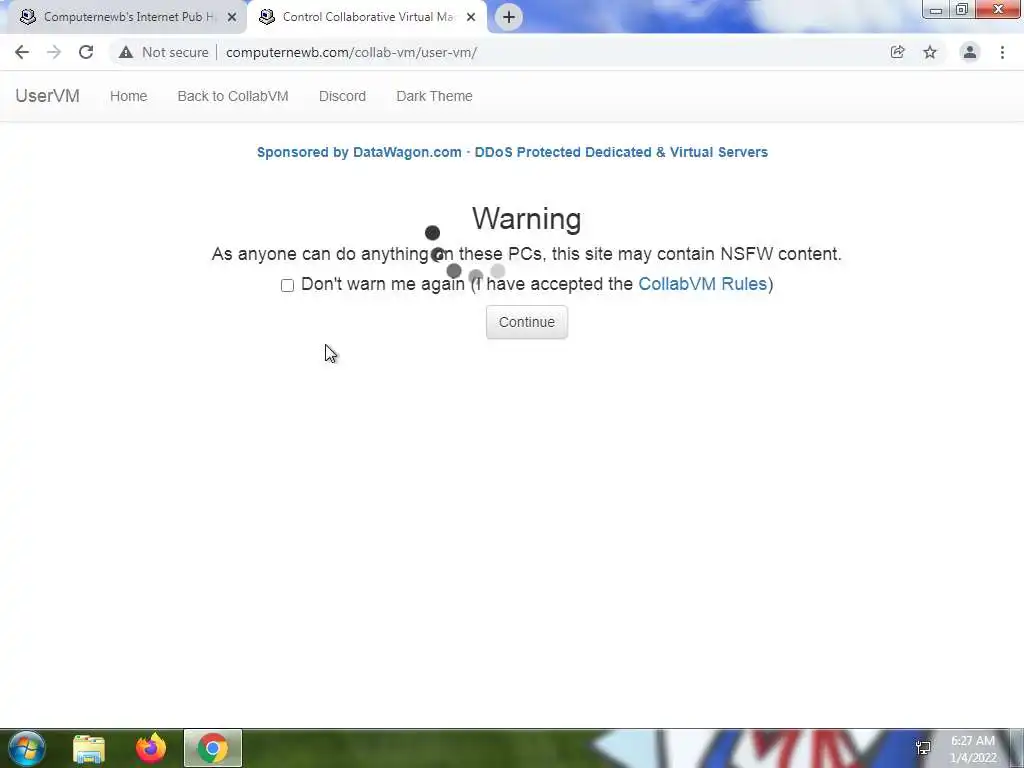Open the DataWagon.com sponsor link
The image size is (1024, 768).
pos(512,152)
